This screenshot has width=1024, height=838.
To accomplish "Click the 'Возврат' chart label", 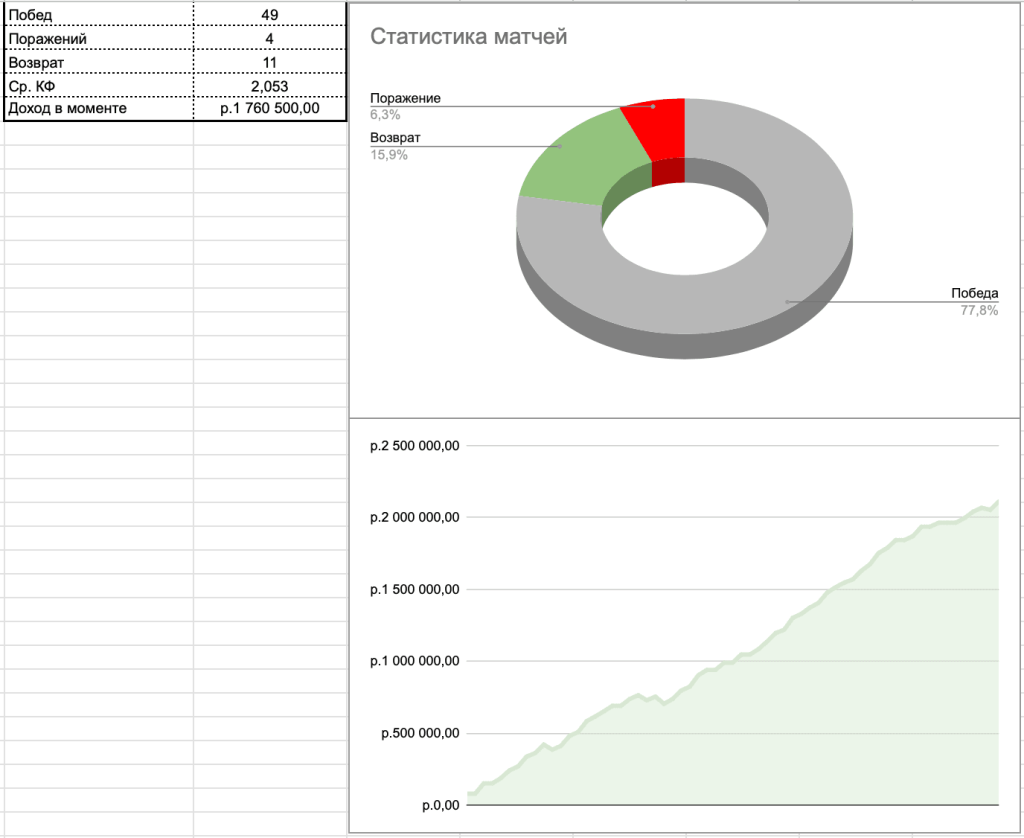I will click(x=395, y=138).
